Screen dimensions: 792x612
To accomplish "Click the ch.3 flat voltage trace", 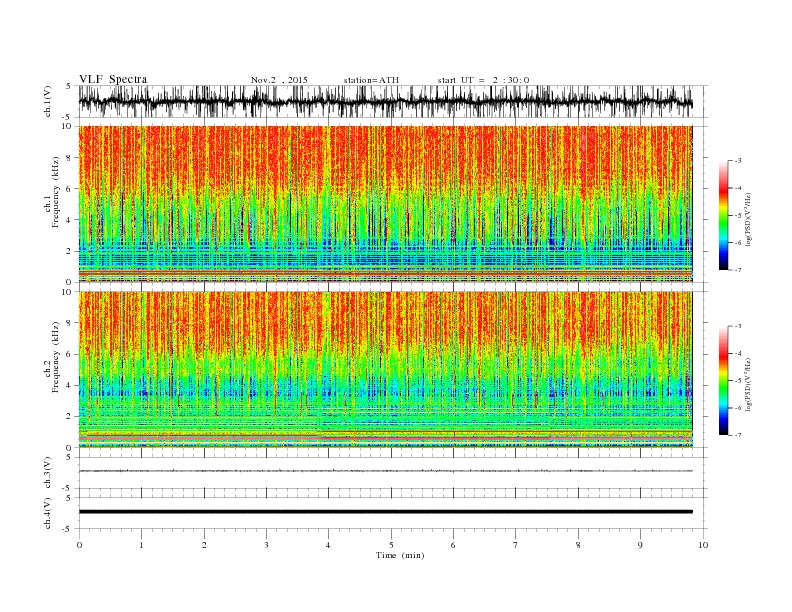I will (x=385, y=471).
